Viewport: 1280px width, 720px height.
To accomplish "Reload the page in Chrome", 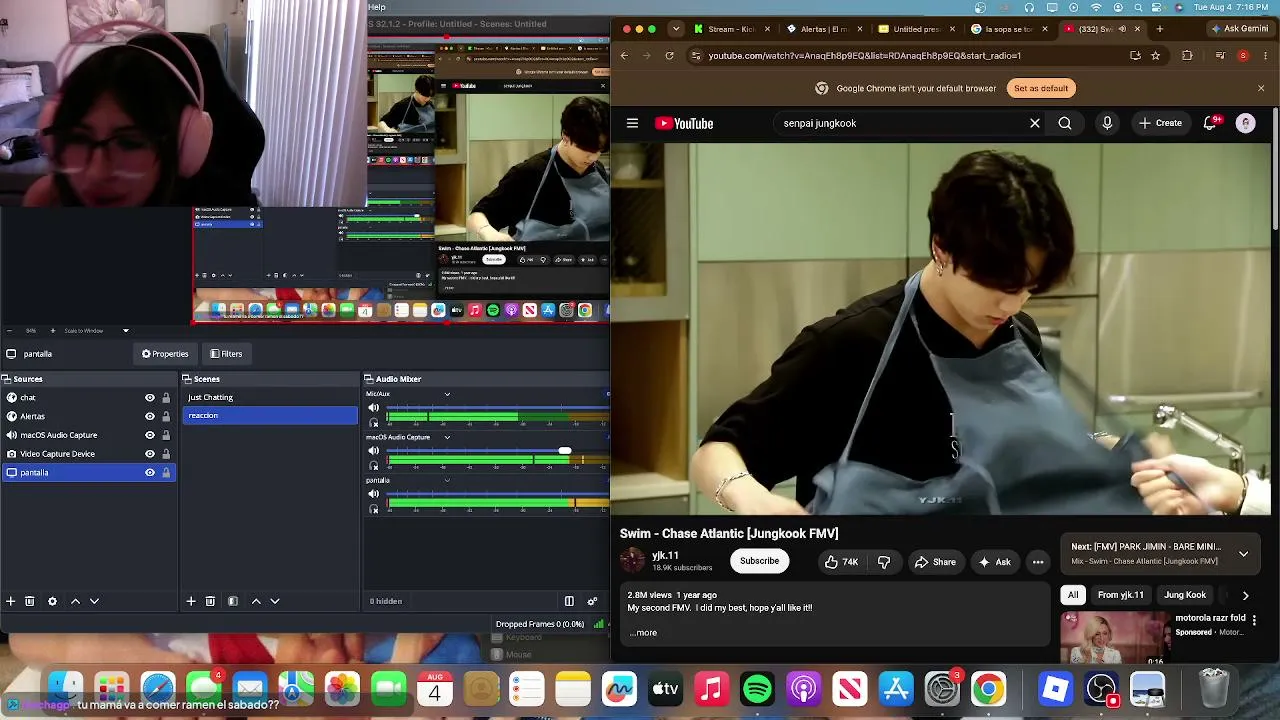I will [669, 56].
